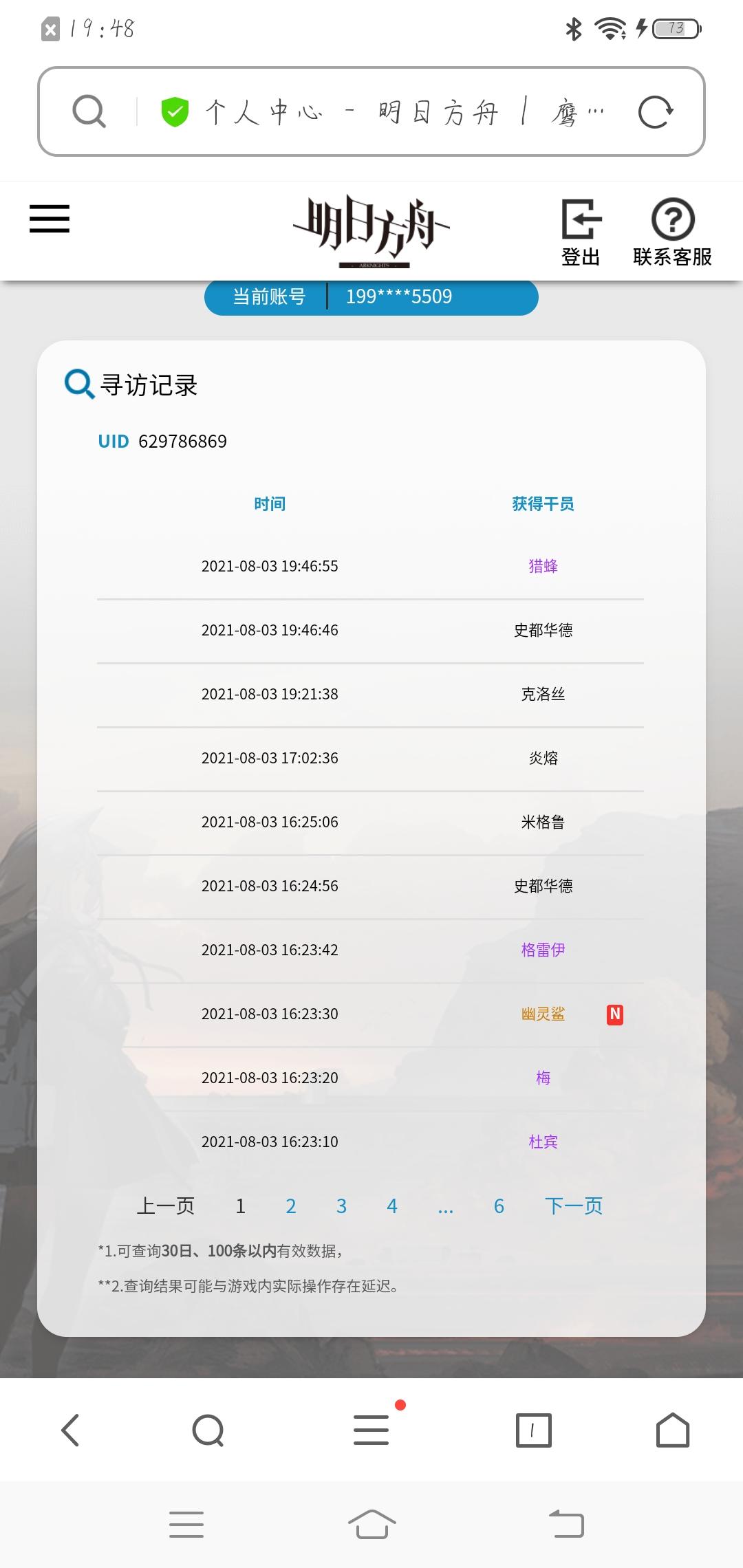This screenshot has height=1568, width=743.
Task: Open browser search in bottom toolbar
Action: 208,1430
